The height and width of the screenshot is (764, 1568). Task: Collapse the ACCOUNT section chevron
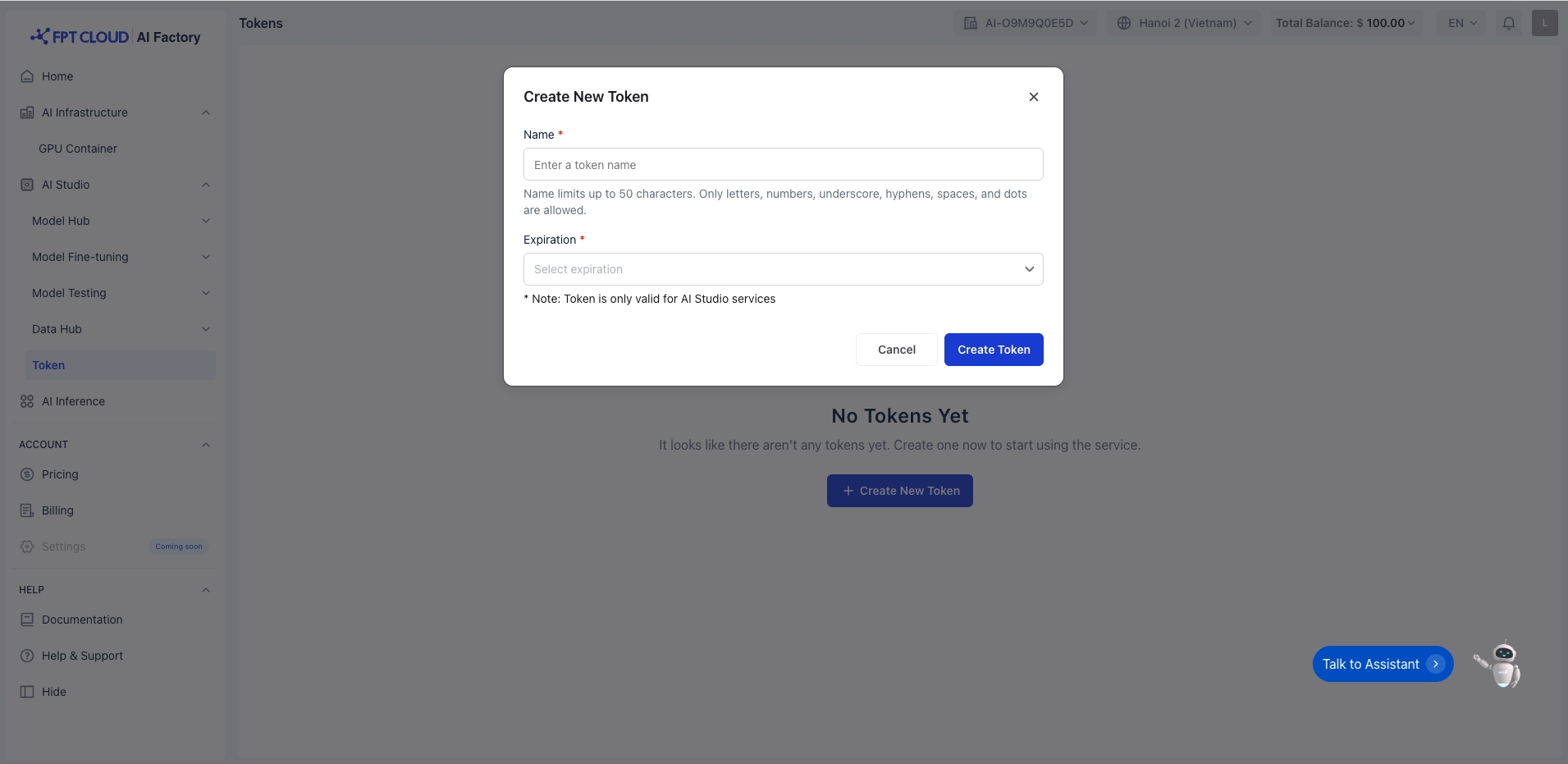tap(206, 445)
